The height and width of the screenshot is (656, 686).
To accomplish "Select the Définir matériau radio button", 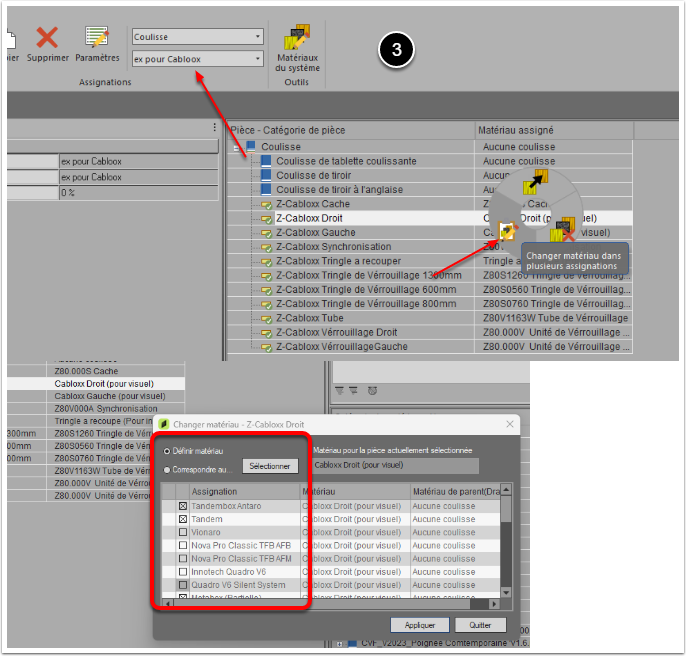I will coord(167,451).
